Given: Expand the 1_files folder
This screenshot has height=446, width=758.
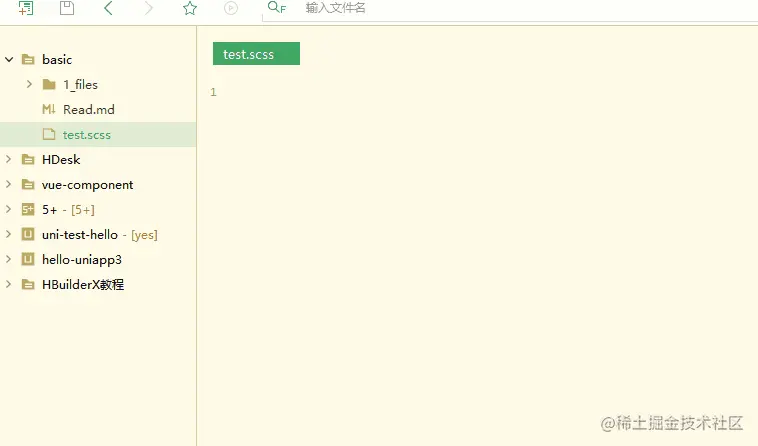Looking at the screenshot, I should 29,84.
